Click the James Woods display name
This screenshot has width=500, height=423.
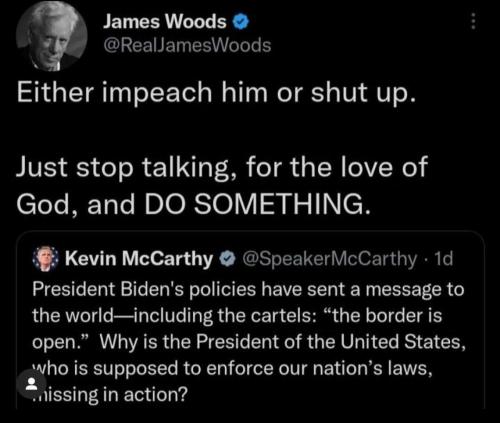tap(164, 22)
